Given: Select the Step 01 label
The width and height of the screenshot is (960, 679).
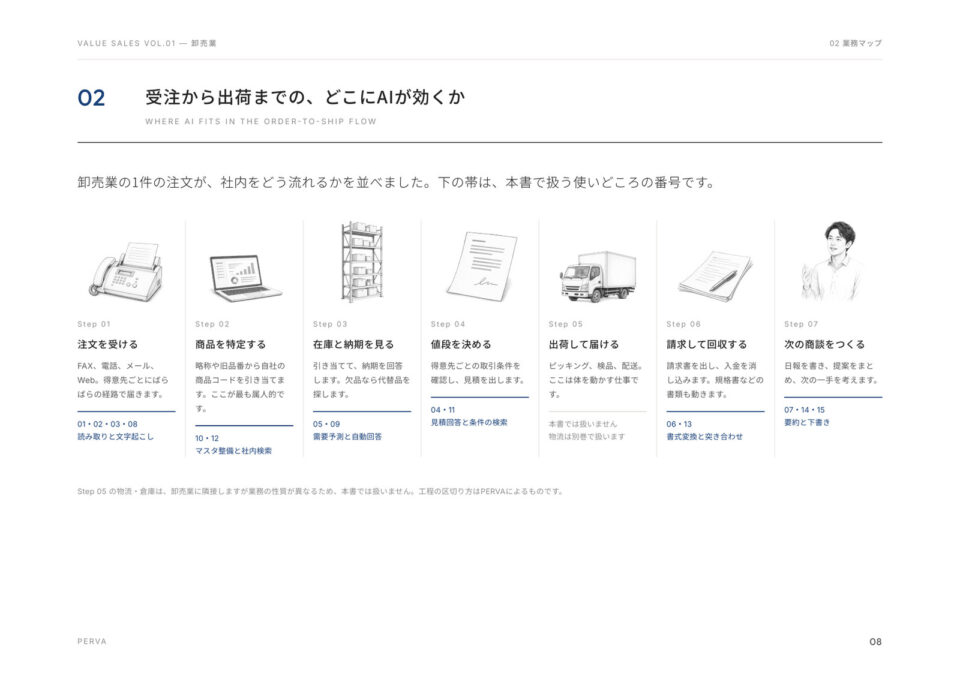Looking at the screenshot, I should 94,324.
